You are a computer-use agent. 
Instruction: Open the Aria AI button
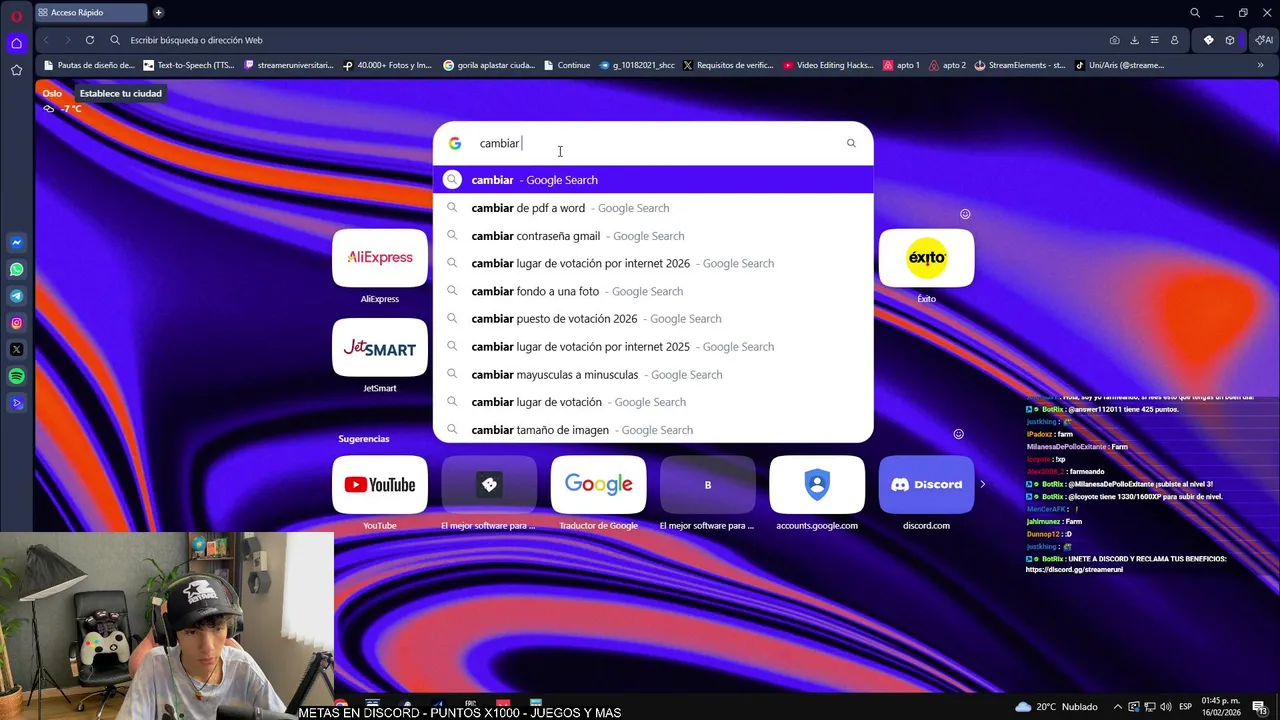[1264, 40]
